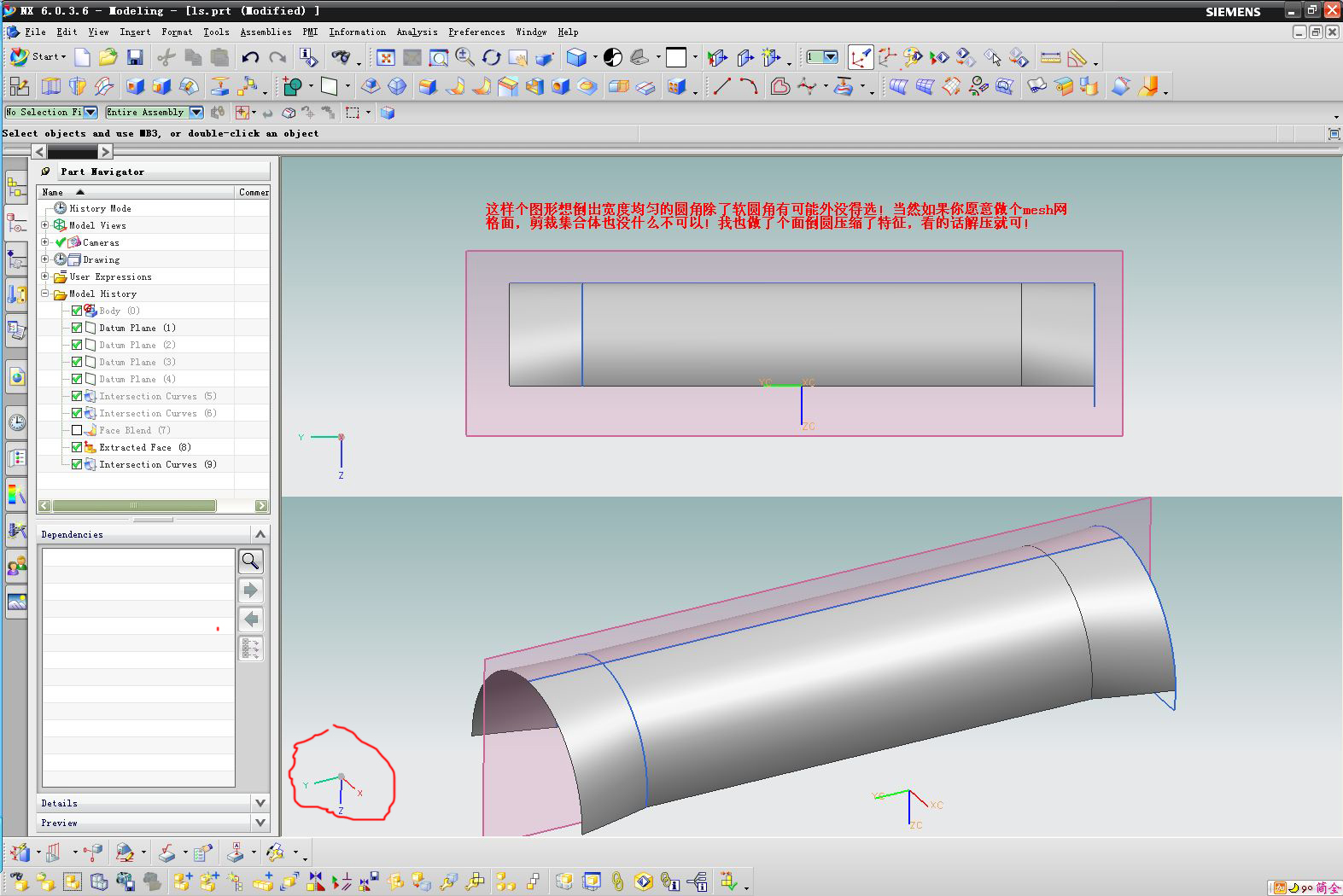Viewport: 1343px width, 896px height.
Task: Select the Rotate view tool
Action: [492, 57]
